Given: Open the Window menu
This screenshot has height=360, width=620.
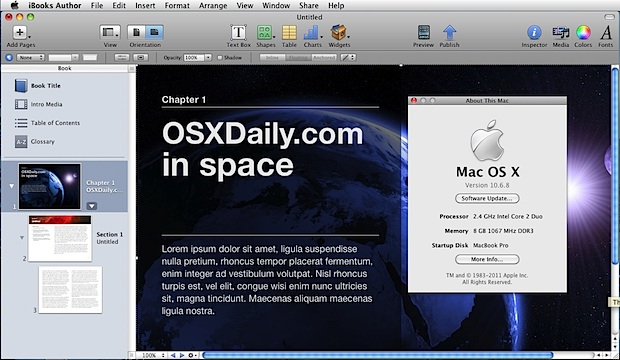Looking at the screenshot, I should click(276, 6).
